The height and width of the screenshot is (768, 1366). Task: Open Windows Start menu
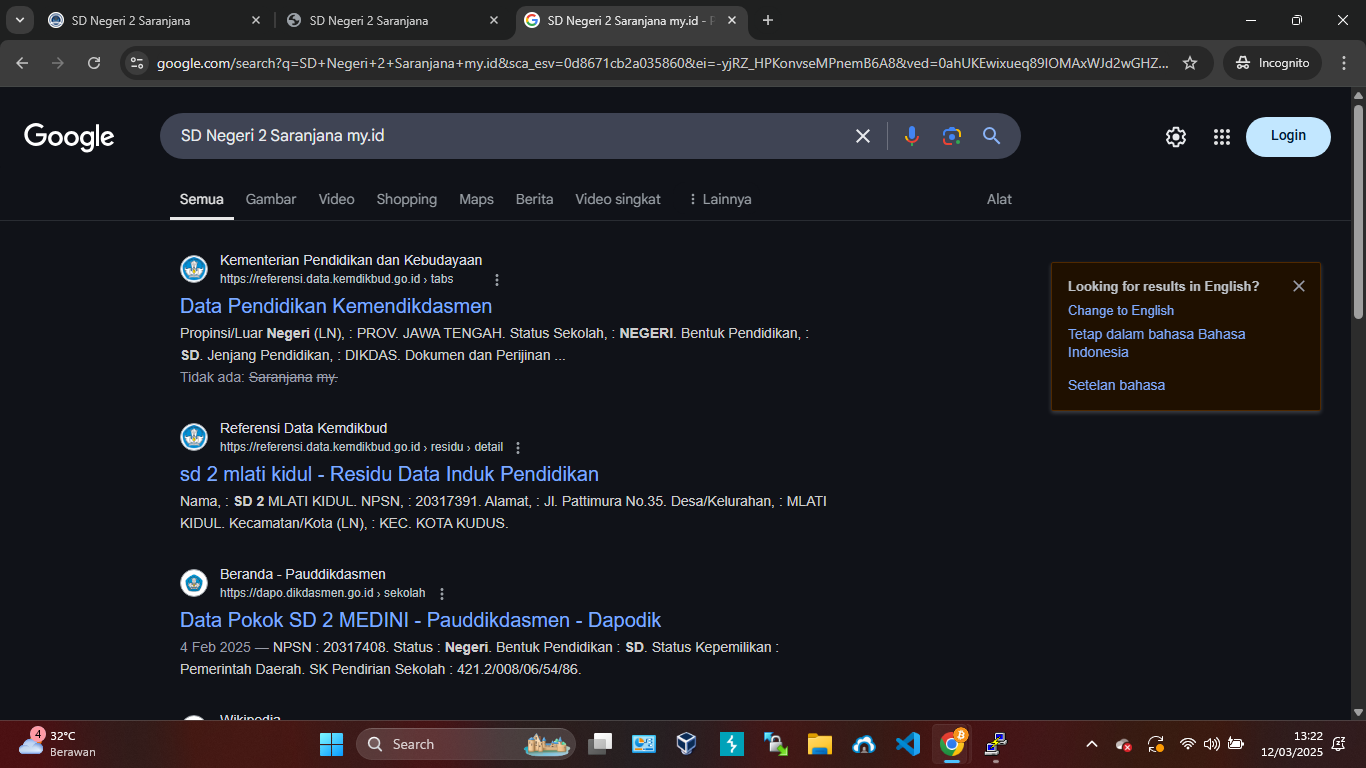pos(331,744)
